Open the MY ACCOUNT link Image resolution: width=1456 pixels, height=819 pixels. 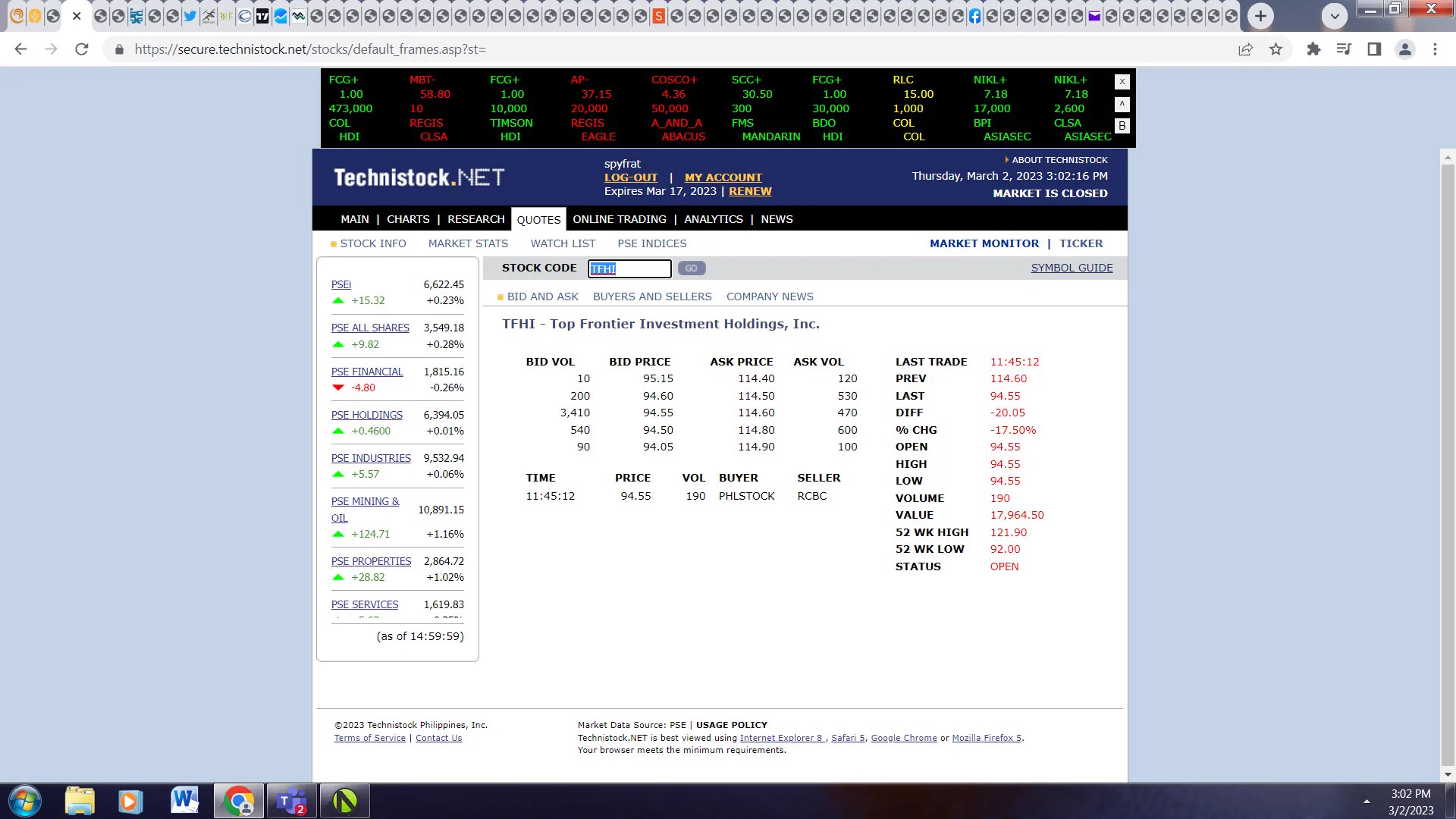(723, 177)
